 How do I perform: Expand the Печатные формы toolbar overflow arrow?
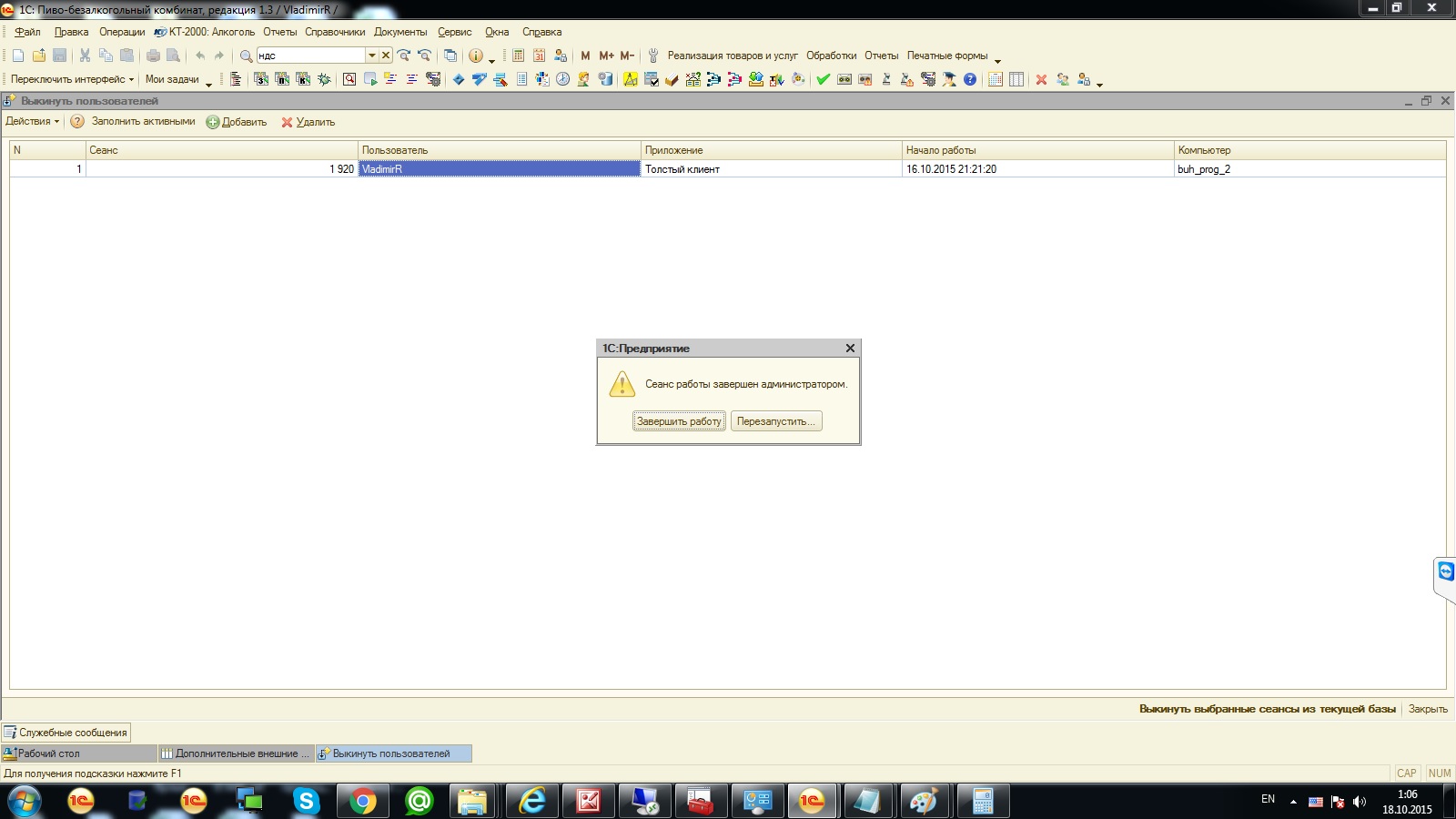click(x=997, y=61)
